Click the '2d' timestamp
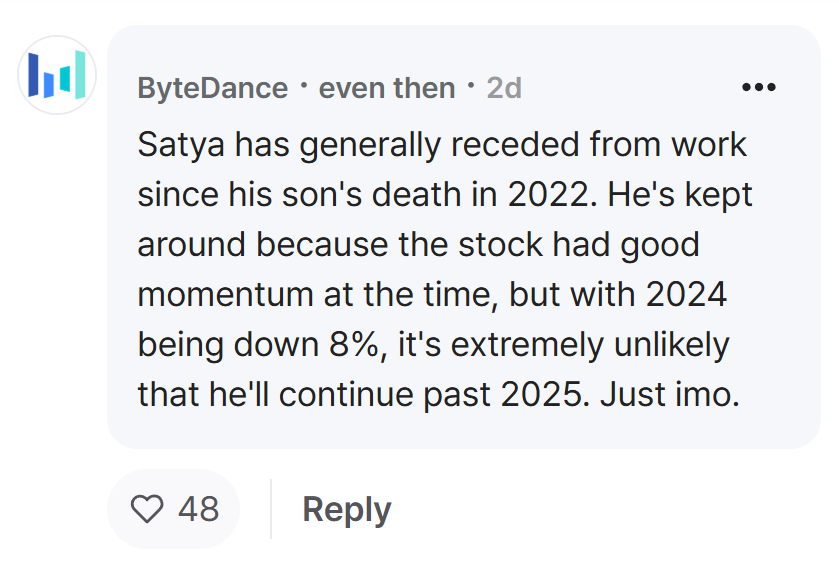Viewport: 839px width, 577px height. pos(504,88)
